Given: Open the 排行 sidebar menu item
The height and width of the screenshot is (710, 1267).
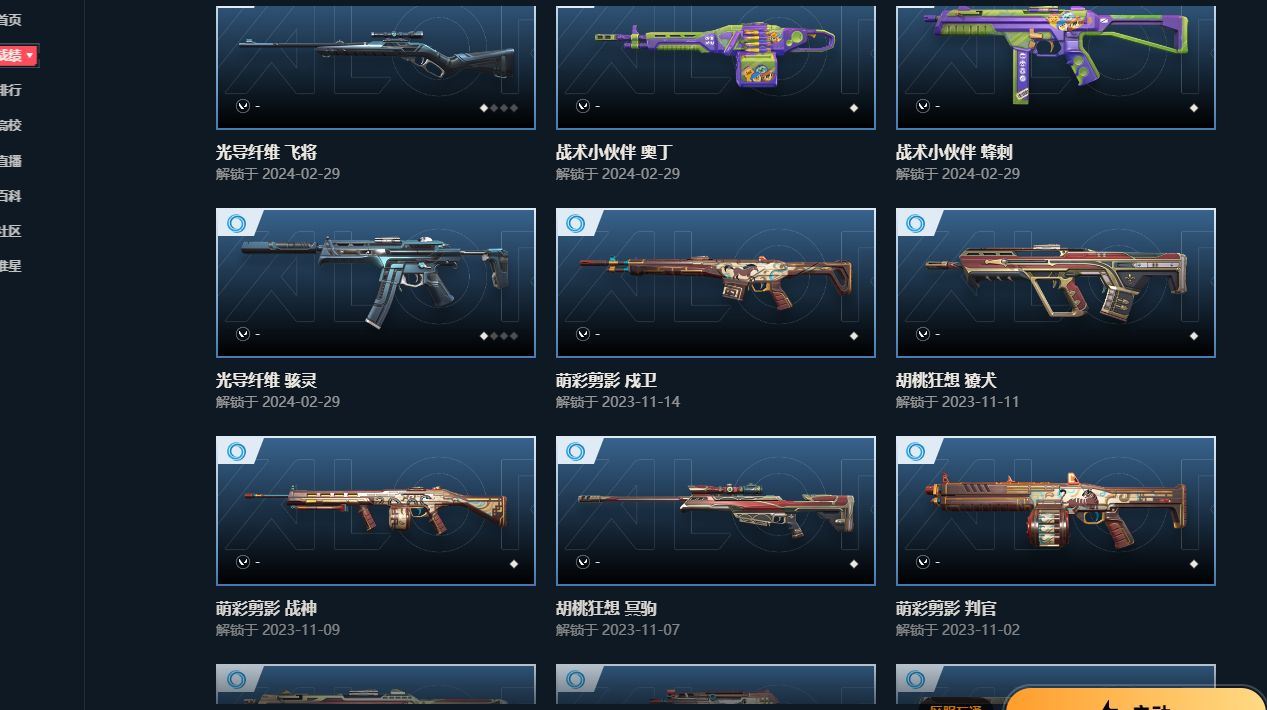Looking at the screenshot, I should (x=10, y=90).
